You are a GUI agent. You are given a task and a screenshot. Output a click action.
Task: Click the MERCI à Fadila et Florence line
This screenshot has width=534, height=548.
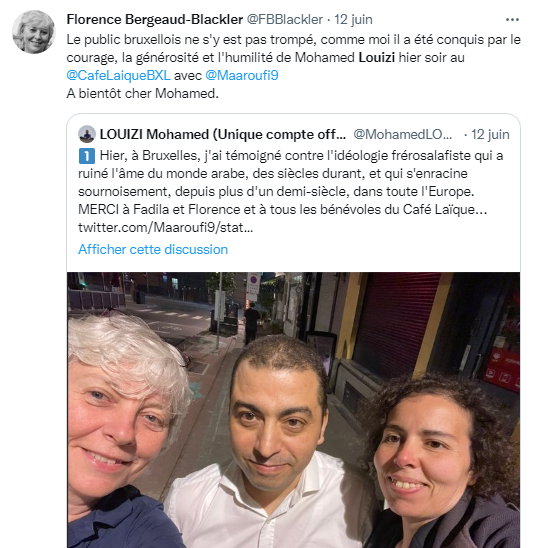[x=282, y=209]
